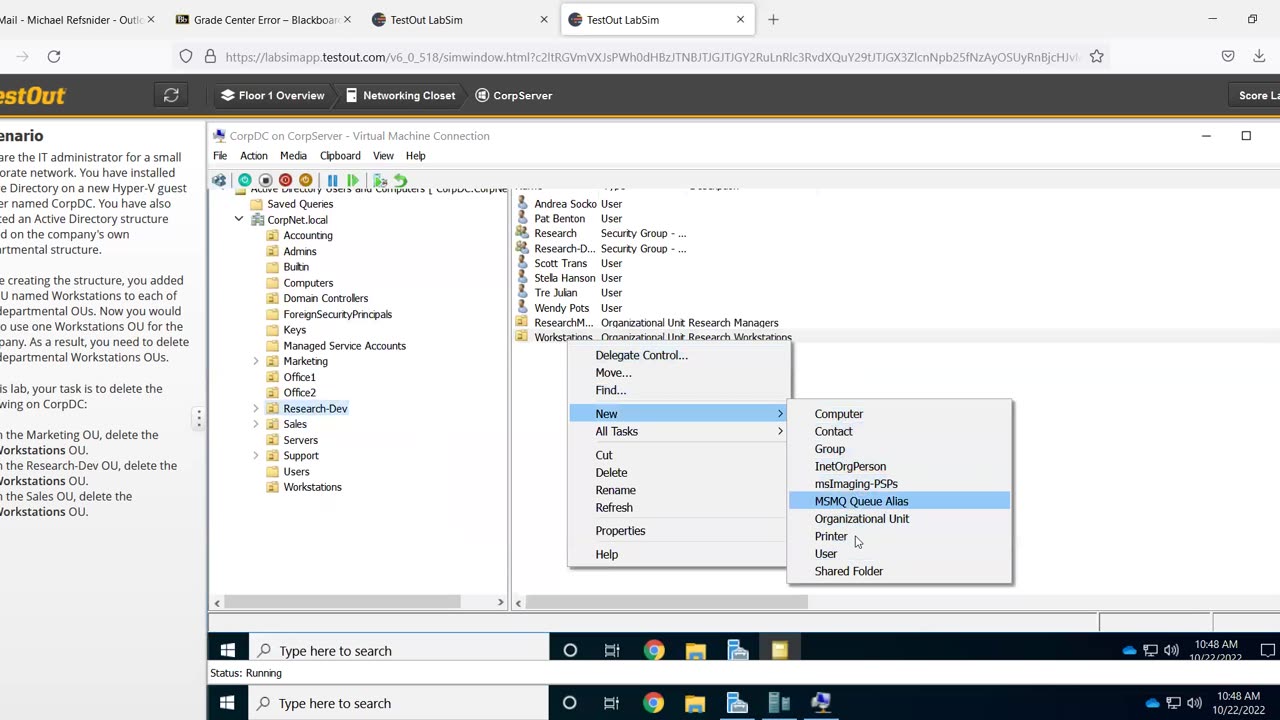Open the Clipboard menu
Screen dimensions: 1280x720
(340, 156)
